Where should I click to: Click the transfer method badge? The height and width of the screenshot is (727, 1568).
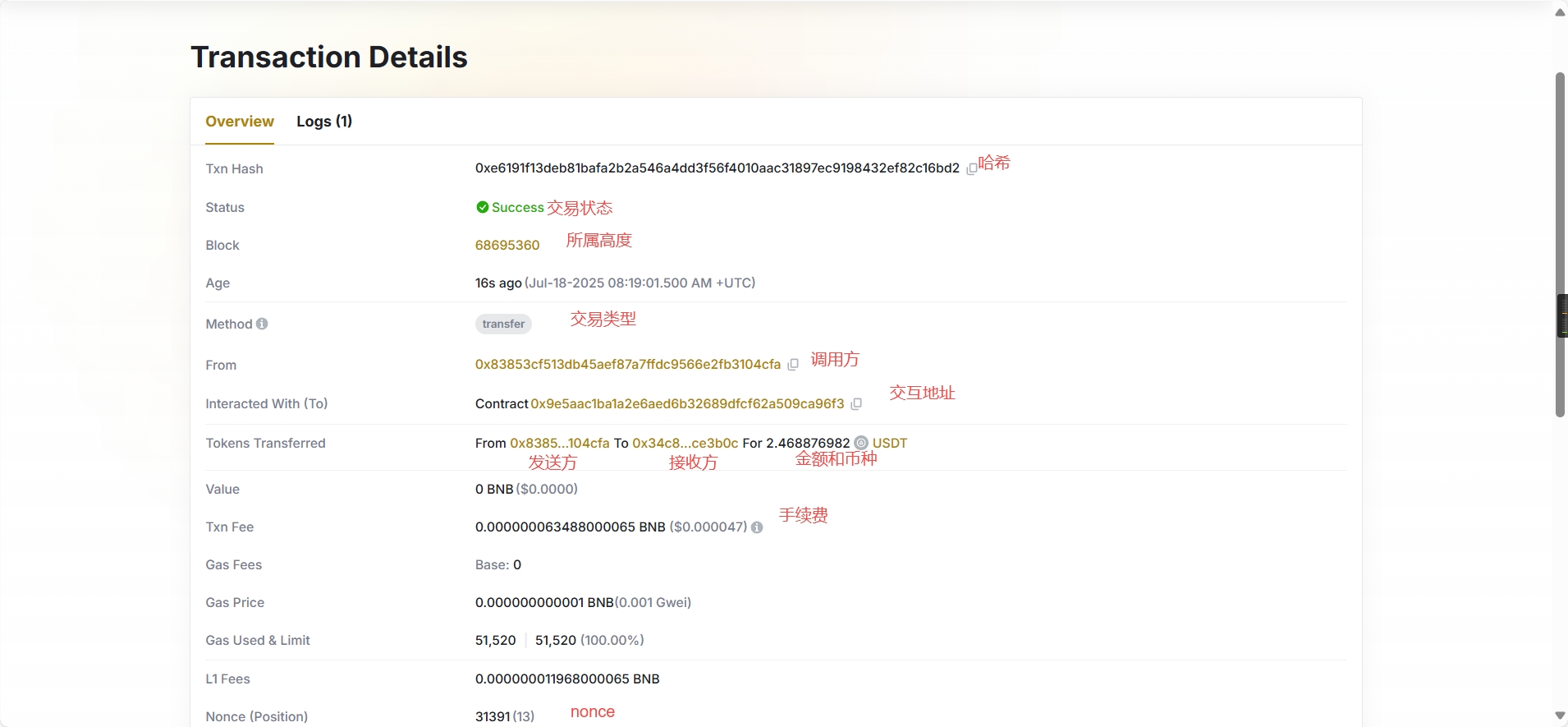(503, 324)
